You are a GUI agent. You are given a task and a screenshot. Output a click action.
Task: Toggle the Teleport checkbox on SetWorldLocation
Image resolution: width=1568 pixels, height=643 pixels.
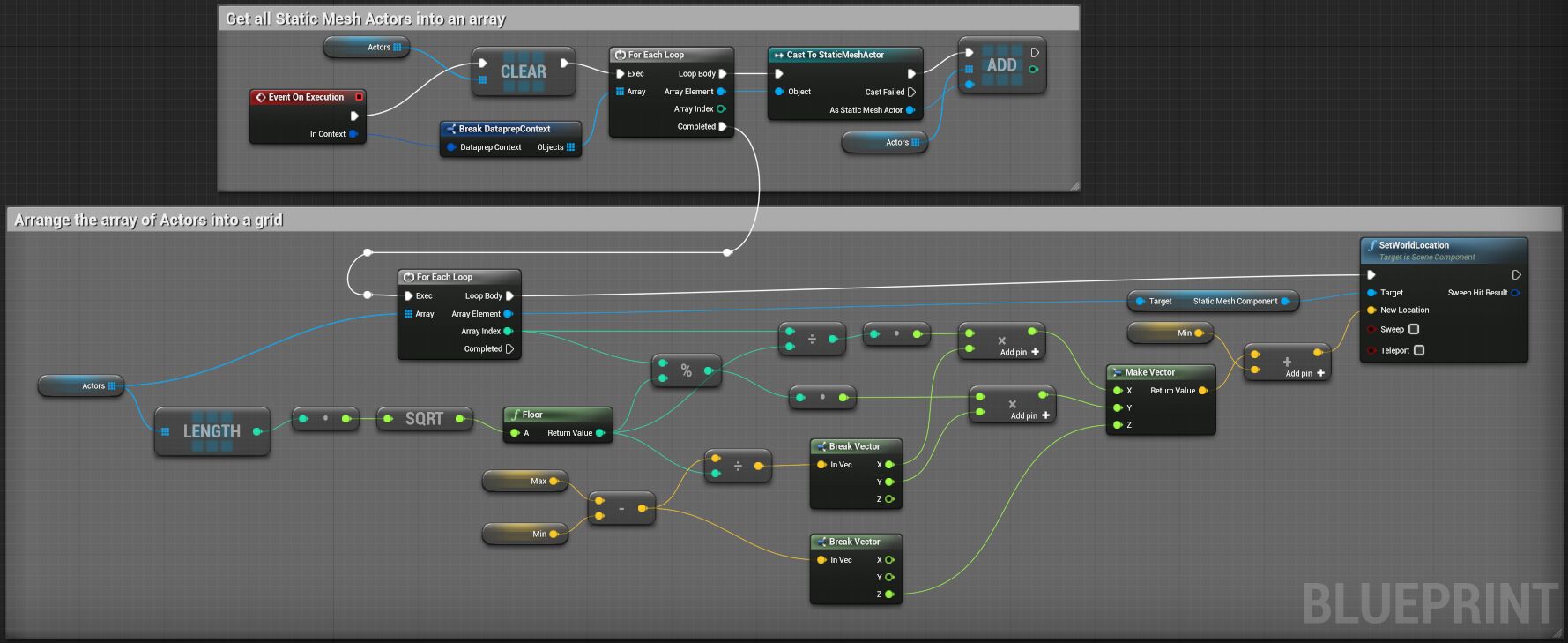tap(1419, 350)
